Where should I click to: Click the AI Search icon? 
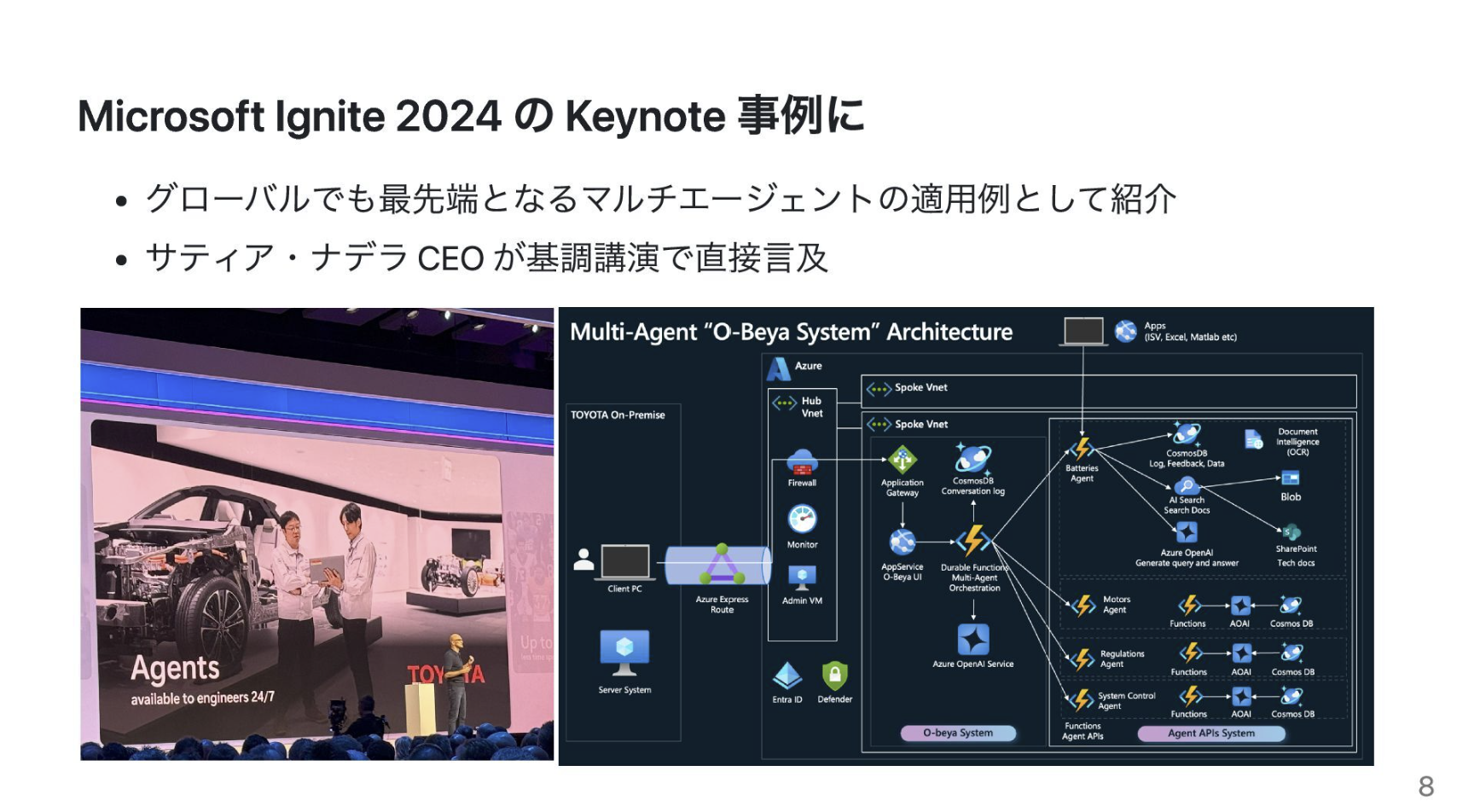(1187, 486)
